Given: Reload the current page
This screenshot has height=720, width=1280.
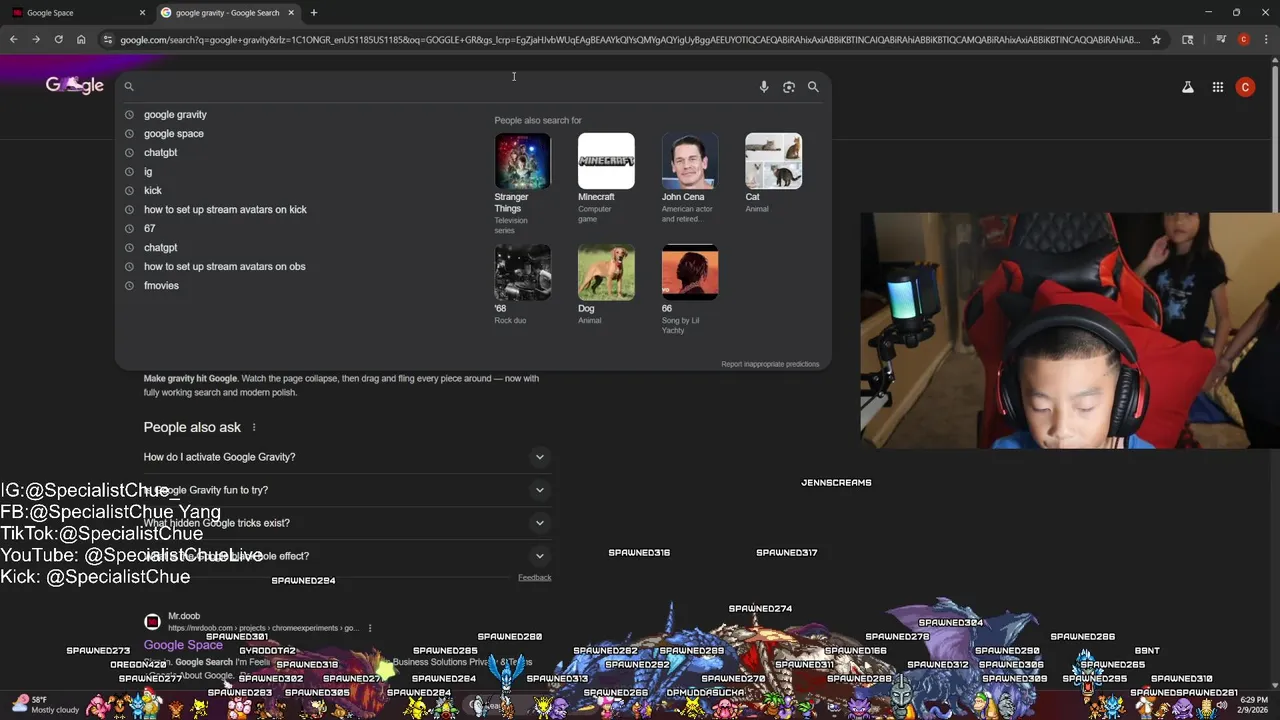Looking at the screenshot, I should pos(59,40).
